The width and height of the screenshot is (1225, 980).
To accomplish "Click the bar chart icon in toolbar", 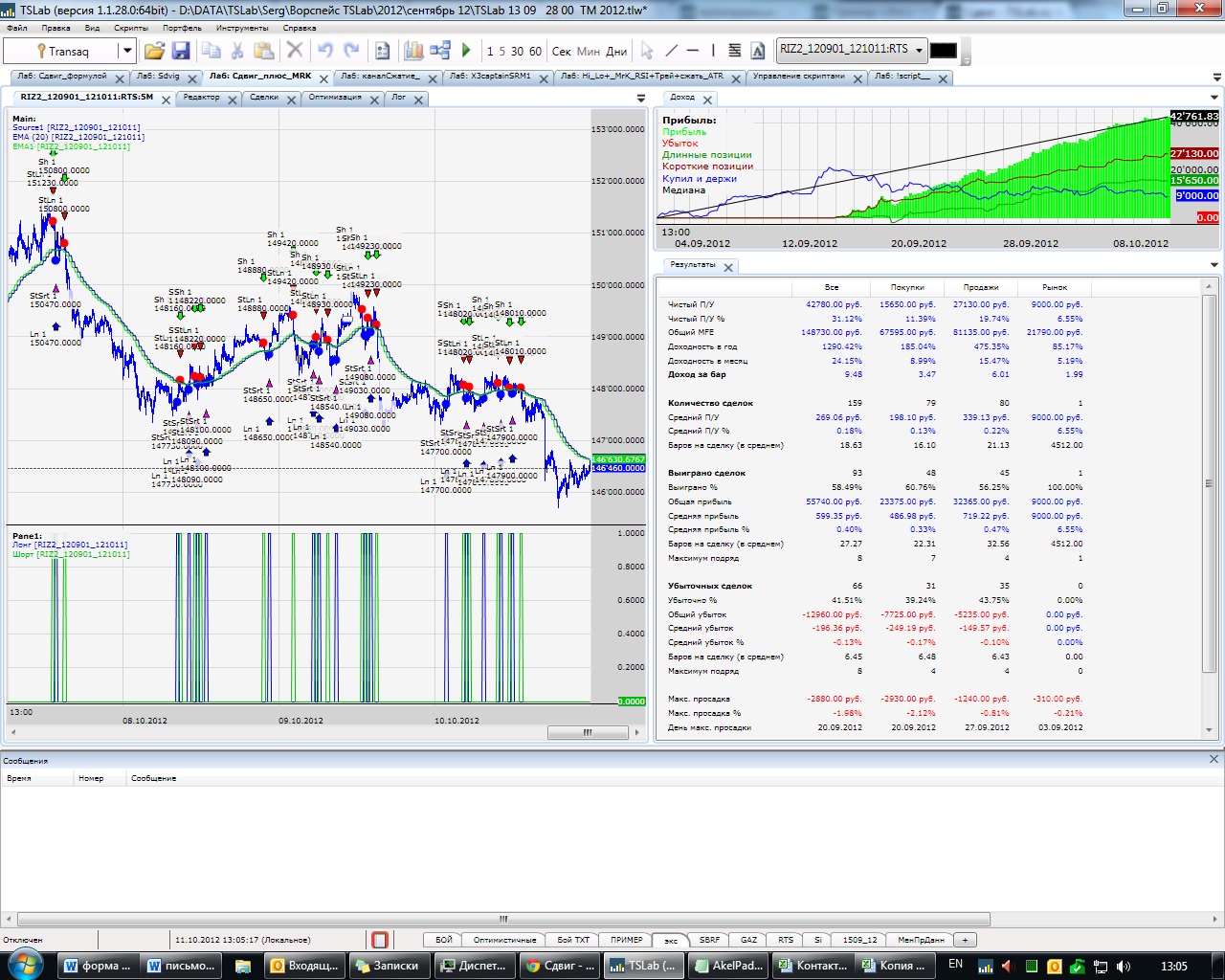I will (x=413, y=51).
